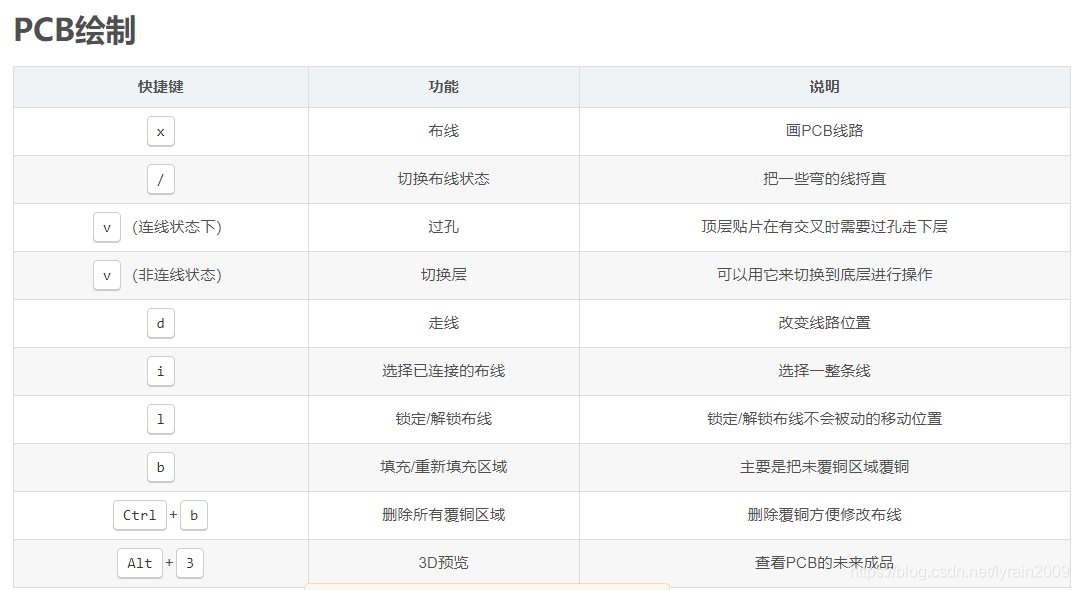
Task: Click the 'Alt' key badge
Action: [x=140, y=563]
